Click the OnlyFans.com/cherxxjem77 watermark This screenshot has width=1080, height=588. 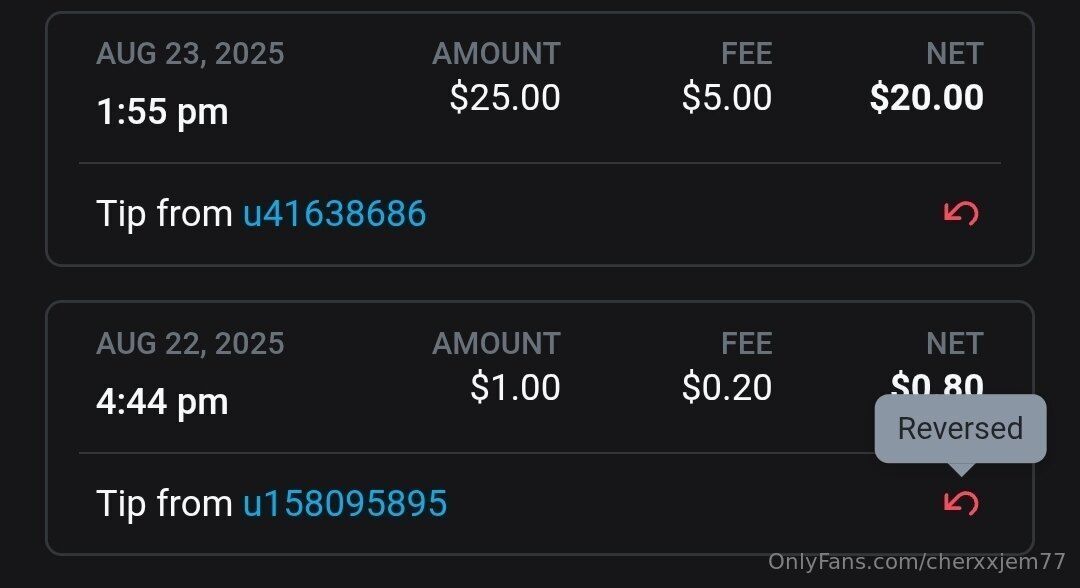pyautogui.click(x=916, y=561)
